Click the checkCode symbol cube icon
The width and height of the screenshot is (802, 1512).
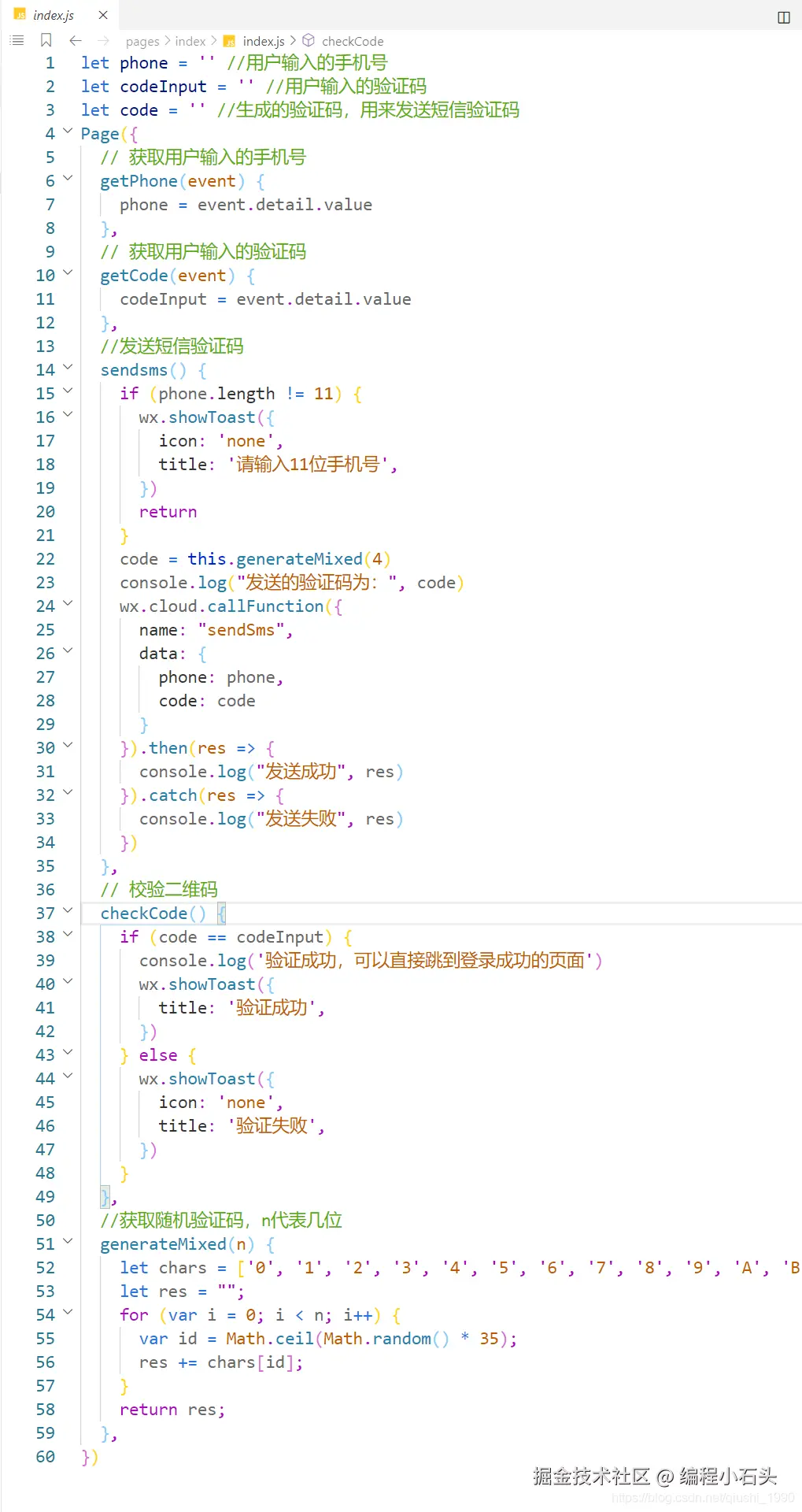click(x=309, y=40)
